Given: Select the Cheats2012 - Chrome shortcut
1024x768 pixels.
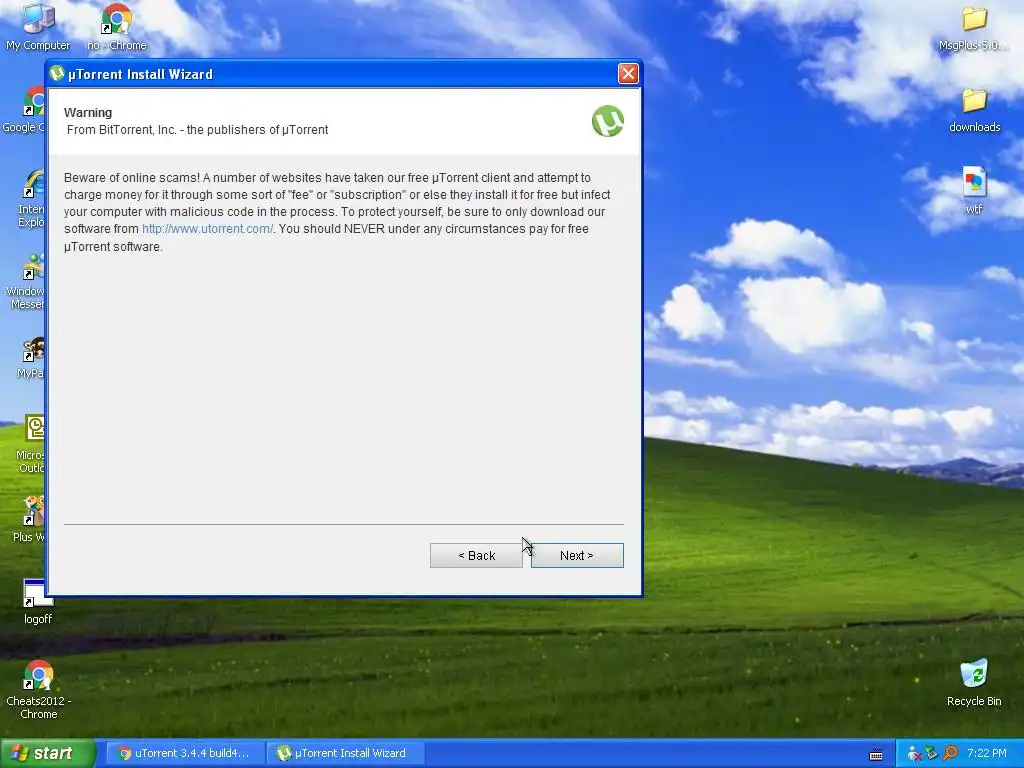Looking at the screenshot, I should coord(39,689).
